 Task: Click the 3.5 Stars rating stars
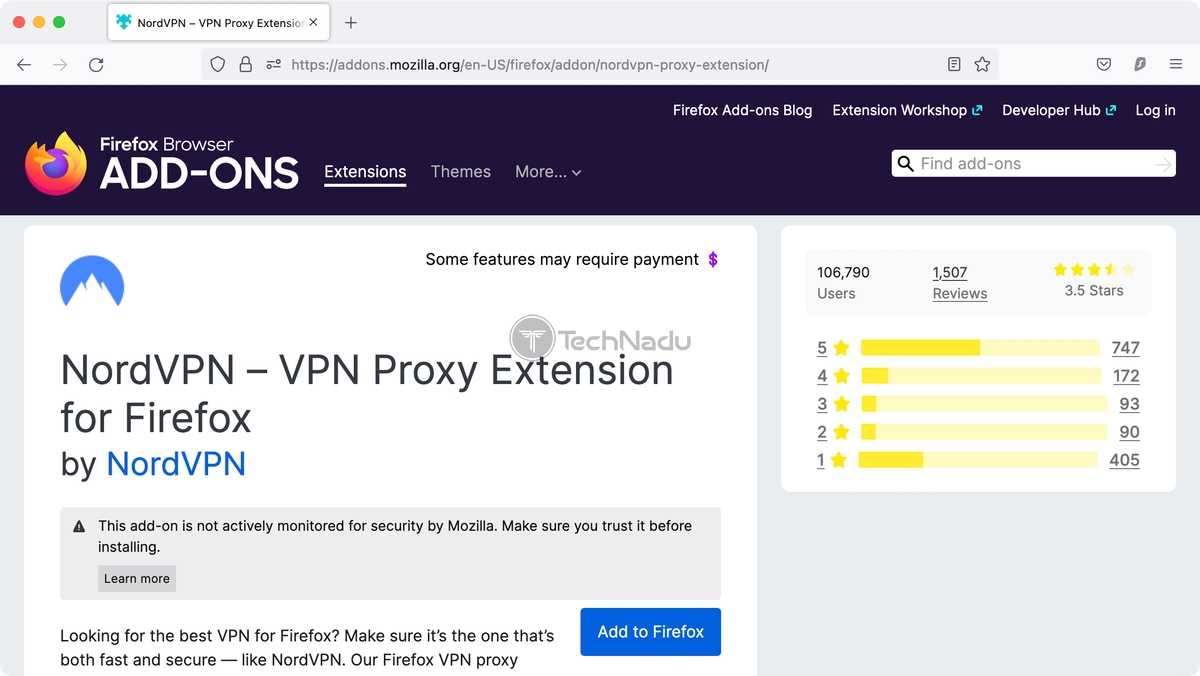[x=1094, y=270]
